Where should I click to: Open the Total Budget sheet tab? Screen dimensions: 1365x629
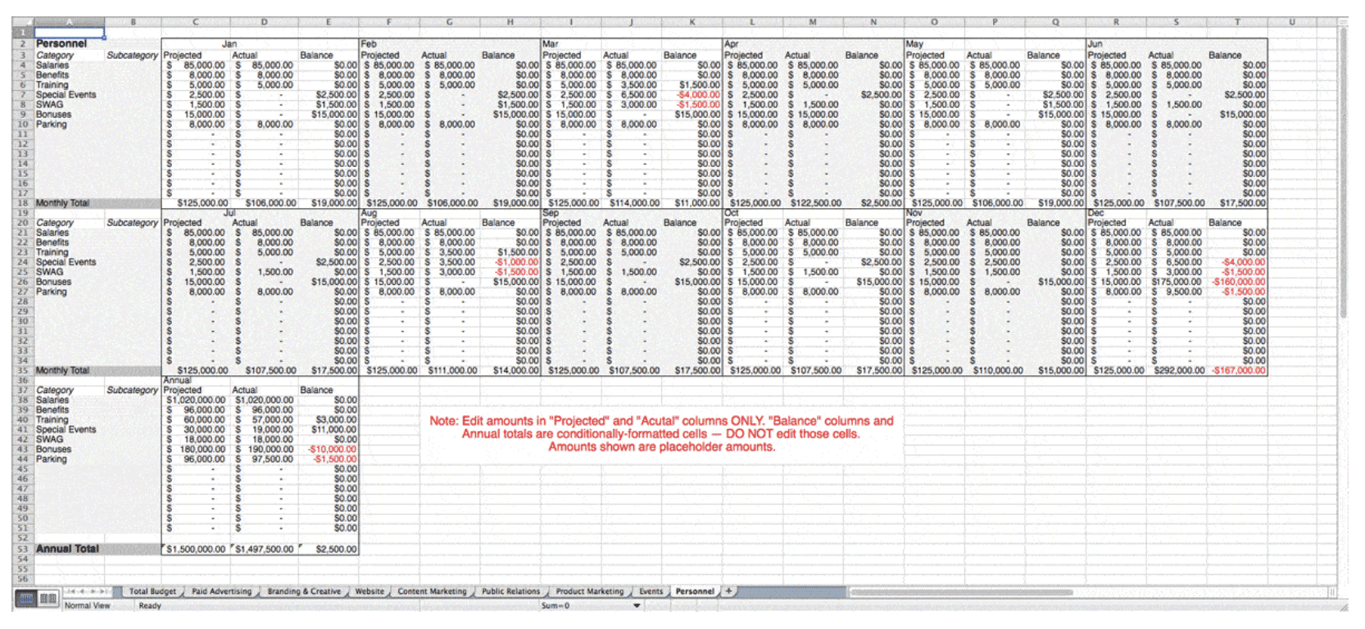click(x=152, y=592)
